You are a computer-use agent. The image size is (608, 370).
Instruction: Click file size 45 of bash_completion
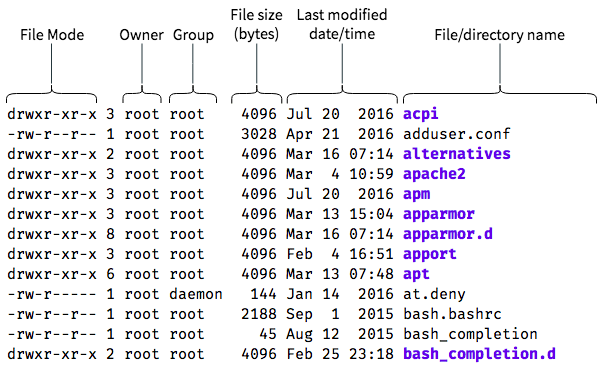pyautogui.click(x=268, y=334)
